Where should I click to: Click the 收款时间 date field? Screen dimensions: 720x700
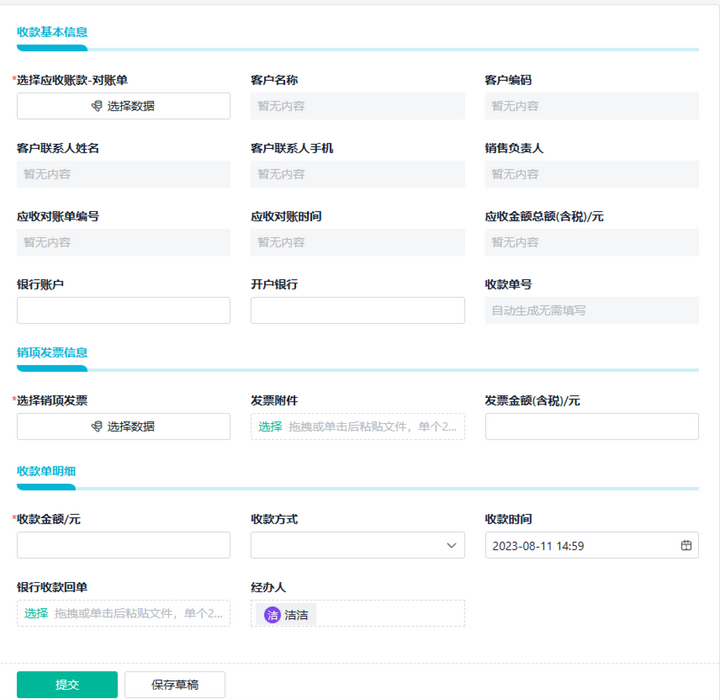tap(580, 546)
